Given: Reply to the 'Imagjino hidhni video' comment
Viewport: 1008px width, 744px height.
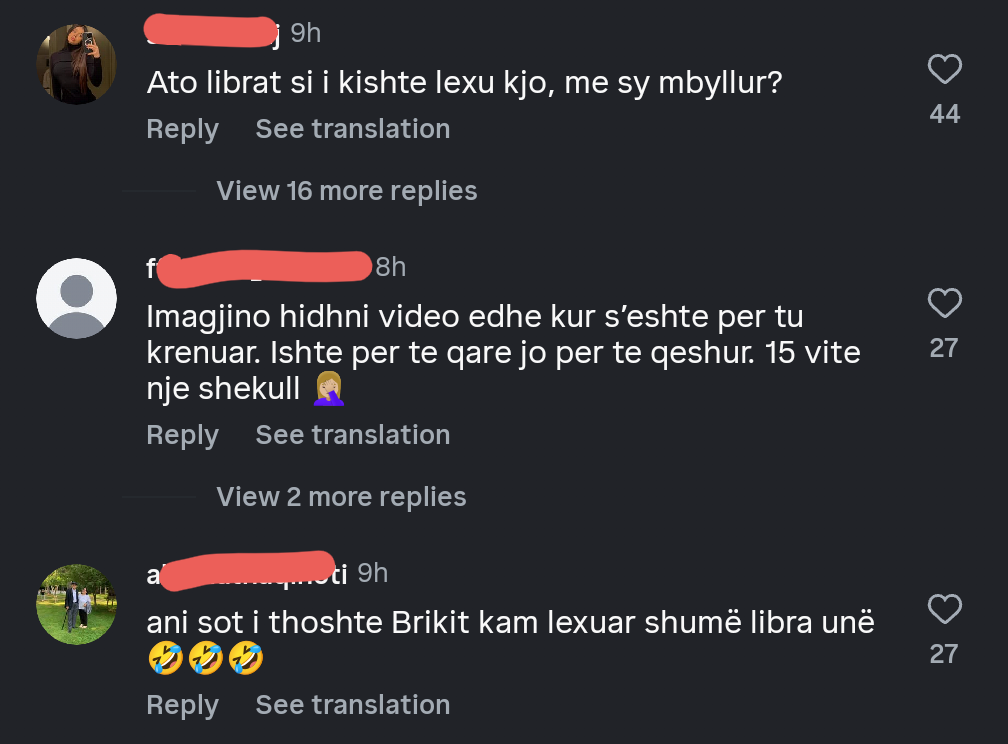Looking at the screenshot, I should [x=182, y=435].
